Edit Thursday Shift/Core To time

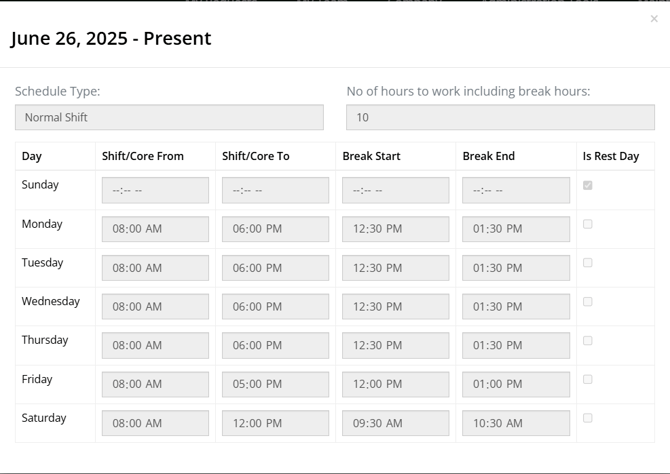point(275,345)
